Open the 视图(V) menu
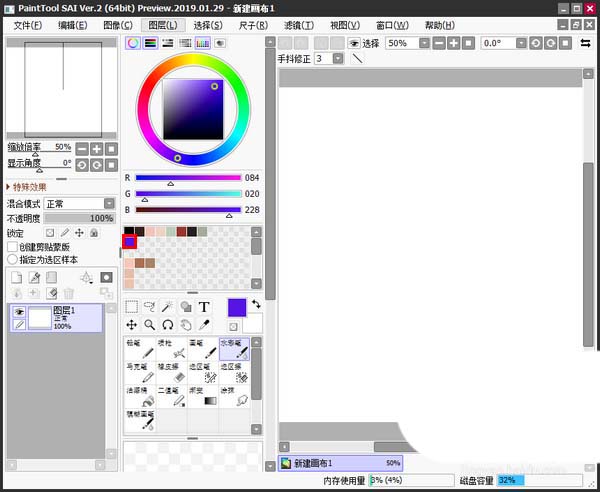 [345, 25]
